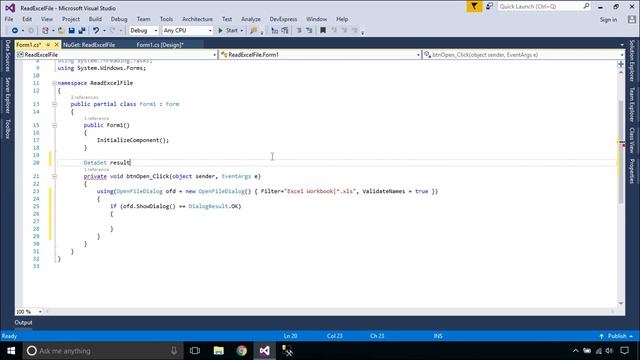Open the Architecture menu
Viewport: 640px width, 360px height.
[197, 19]
